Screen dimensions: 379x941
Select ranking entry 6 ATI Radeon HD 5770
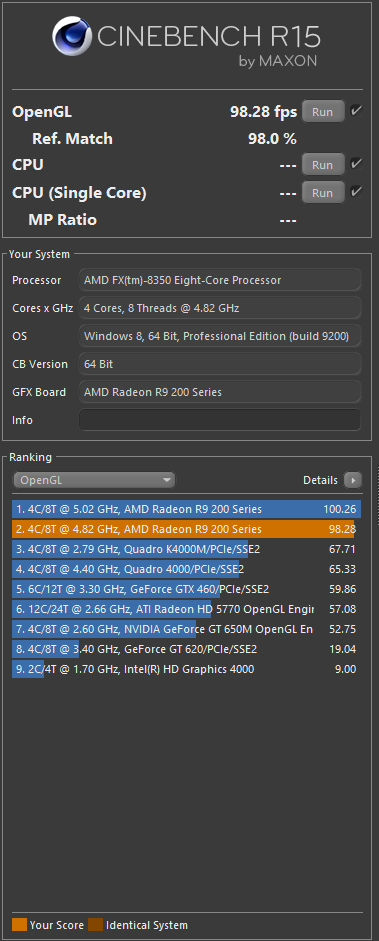click(187, 609)
